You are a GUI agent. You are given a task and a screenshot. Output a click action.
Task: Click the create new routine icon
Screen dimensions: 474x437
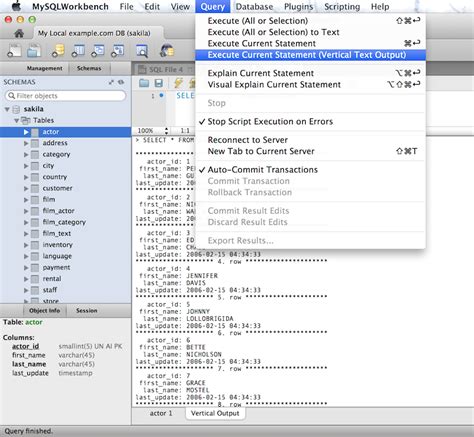point(117,51)
